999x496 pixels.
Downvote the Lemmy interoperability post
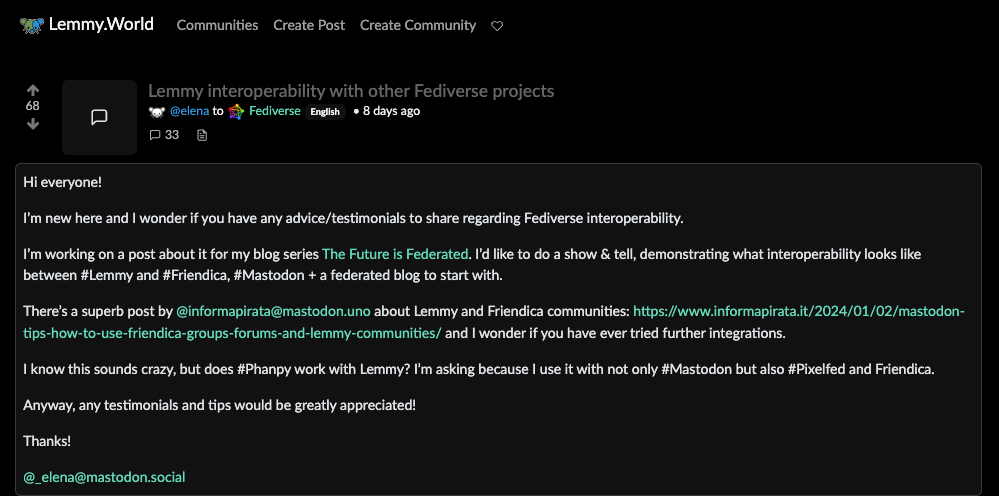click(x=33, y=124)
